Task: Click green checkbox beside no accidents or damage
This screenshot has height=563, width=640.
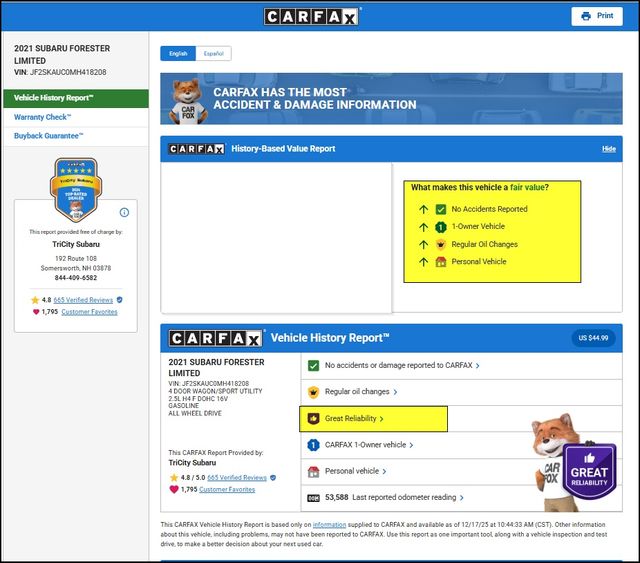Action: (313, 366)
